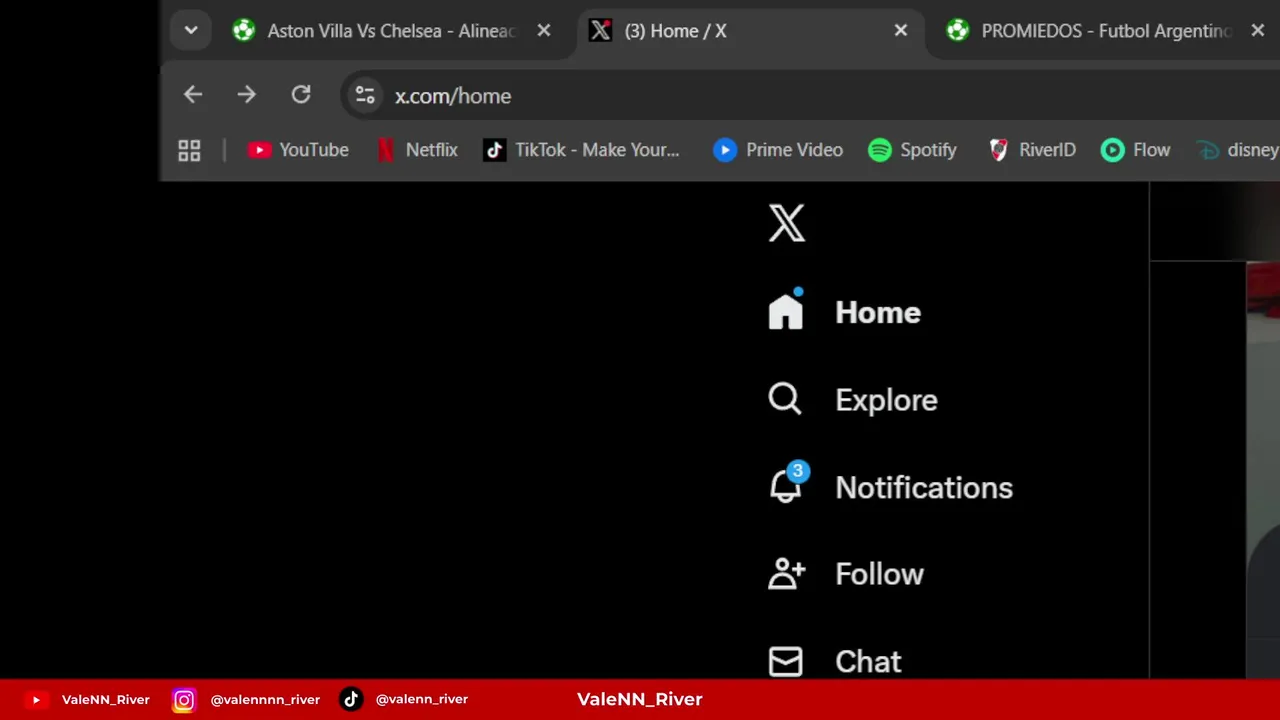Close the Home / X tab

pos(901,31)
